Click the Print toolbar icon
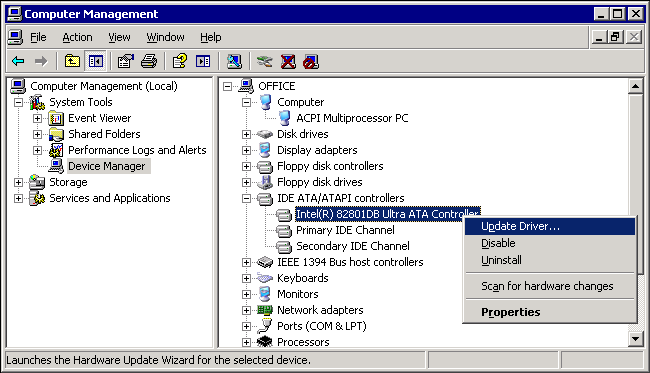The height and width of the screenshot is (373, 650). [x=149, y=61]
